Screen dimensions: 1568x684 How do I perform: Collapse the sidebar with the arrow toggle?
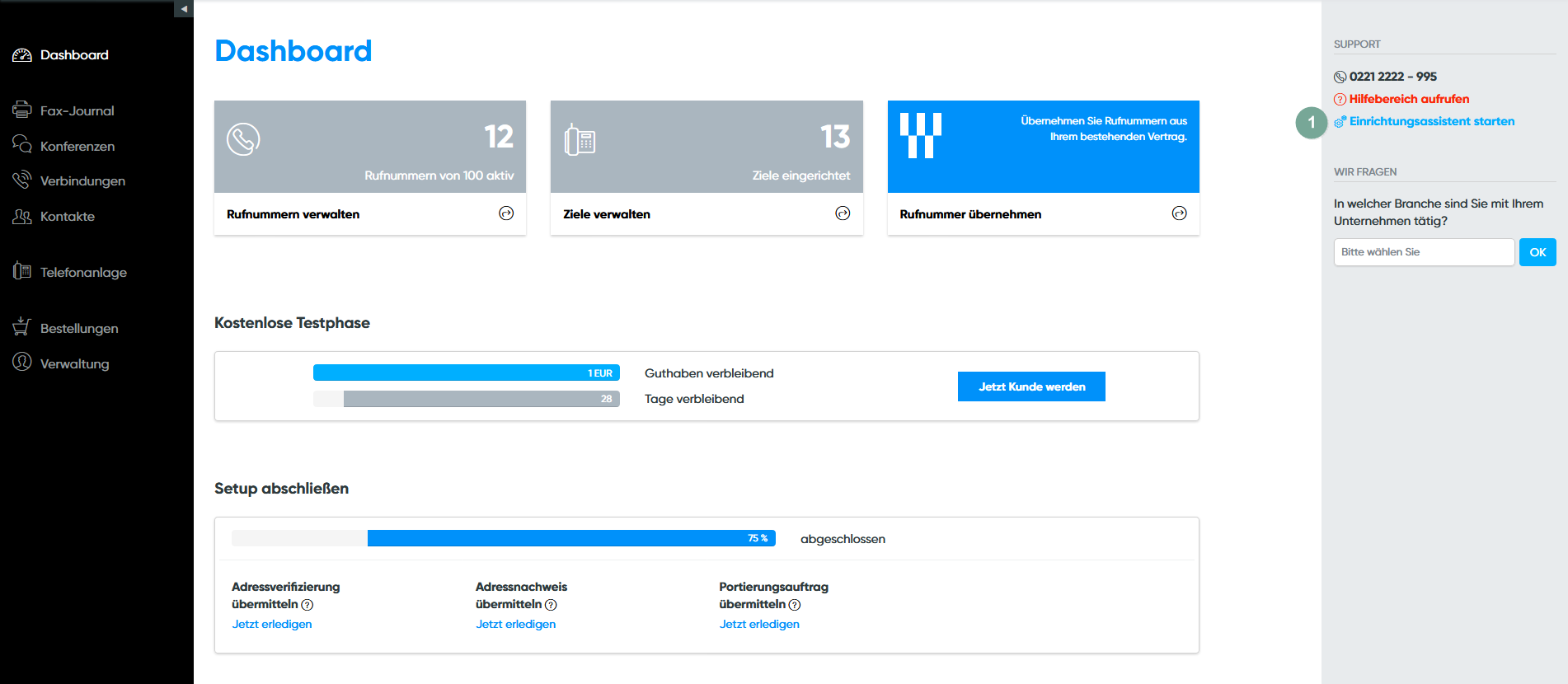[184, 8]
